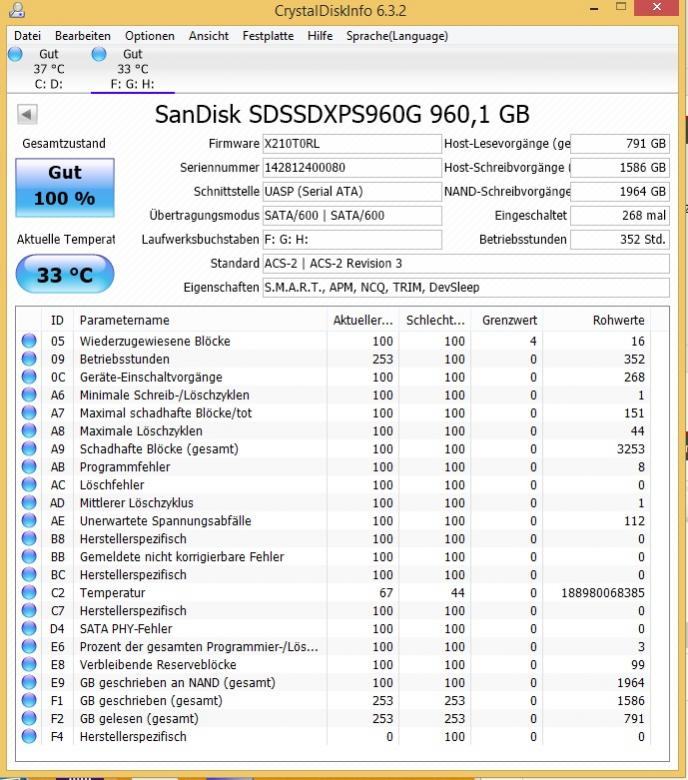The height and width of the screenshot is (780, 688).
Task: Click the Seriennummer field 142812400080
Action: coord(352,168)
